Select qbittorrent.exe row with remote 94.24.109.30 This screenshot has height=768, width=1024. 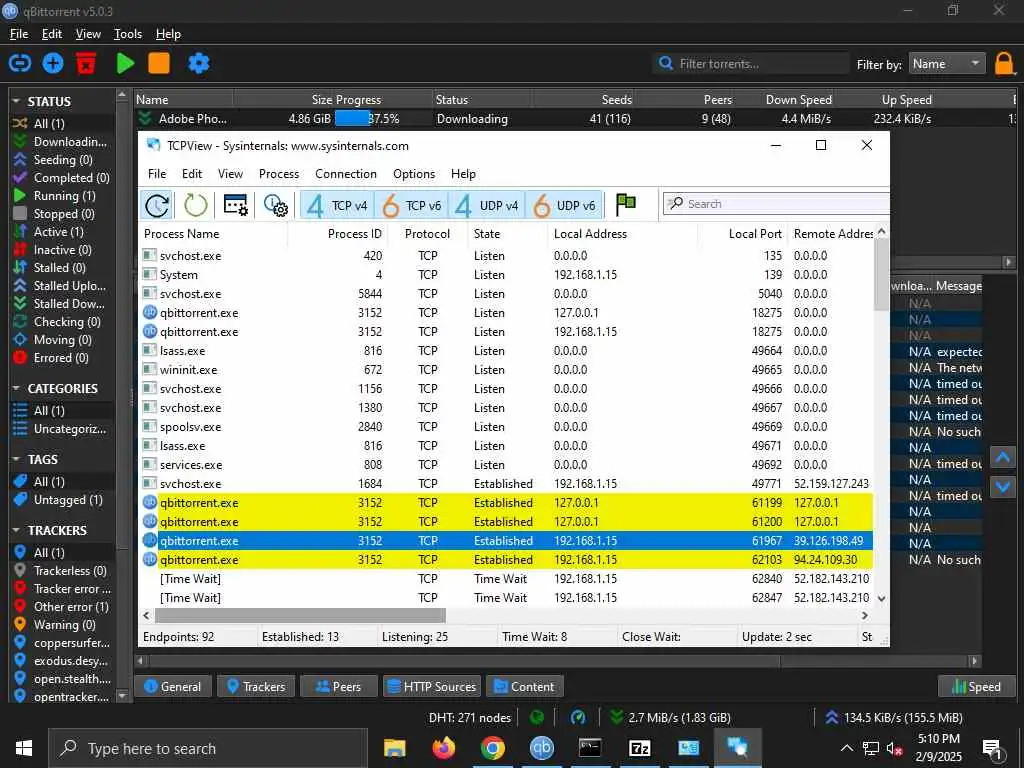point(505,560)
